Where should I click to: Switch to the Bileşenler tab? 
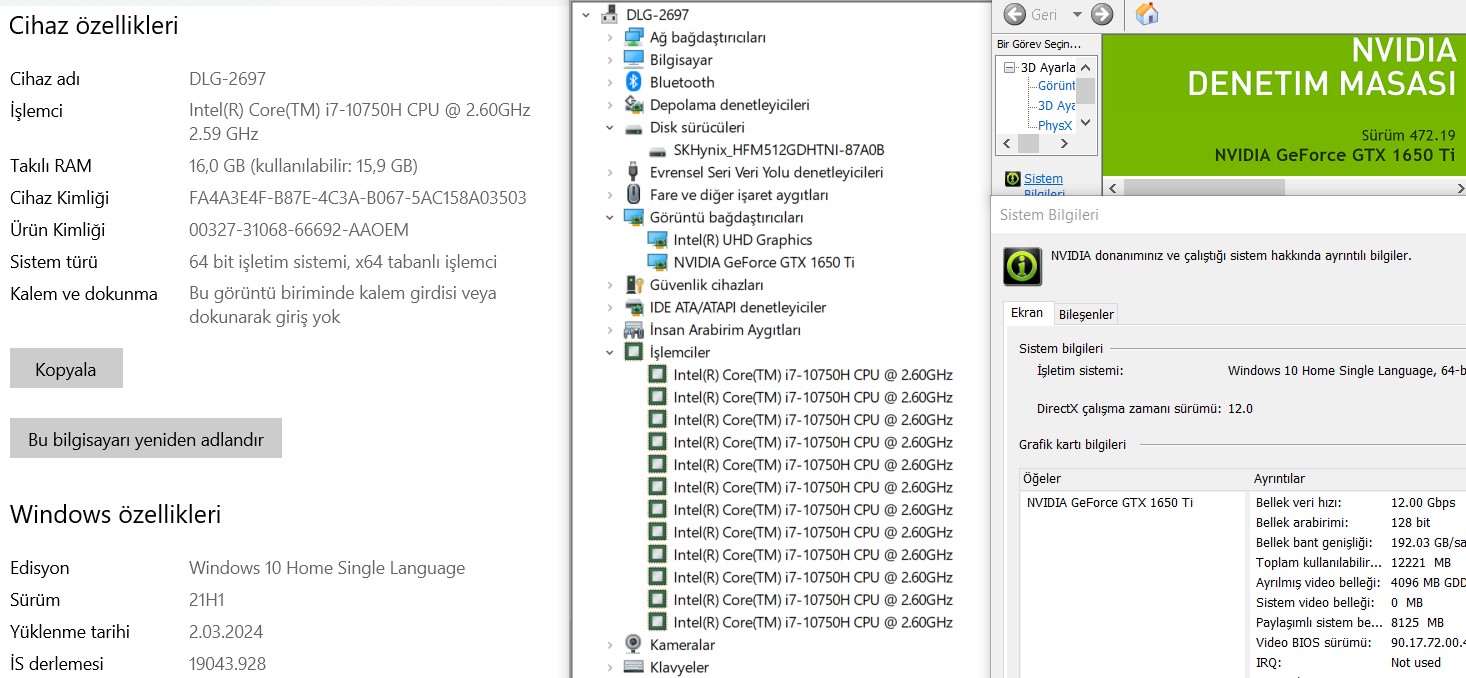tap(1086, 314)
